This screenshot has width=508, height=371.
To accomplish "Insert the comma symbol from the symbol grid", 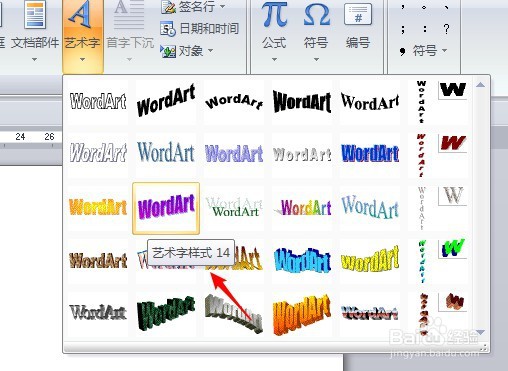I will (403, 7).
